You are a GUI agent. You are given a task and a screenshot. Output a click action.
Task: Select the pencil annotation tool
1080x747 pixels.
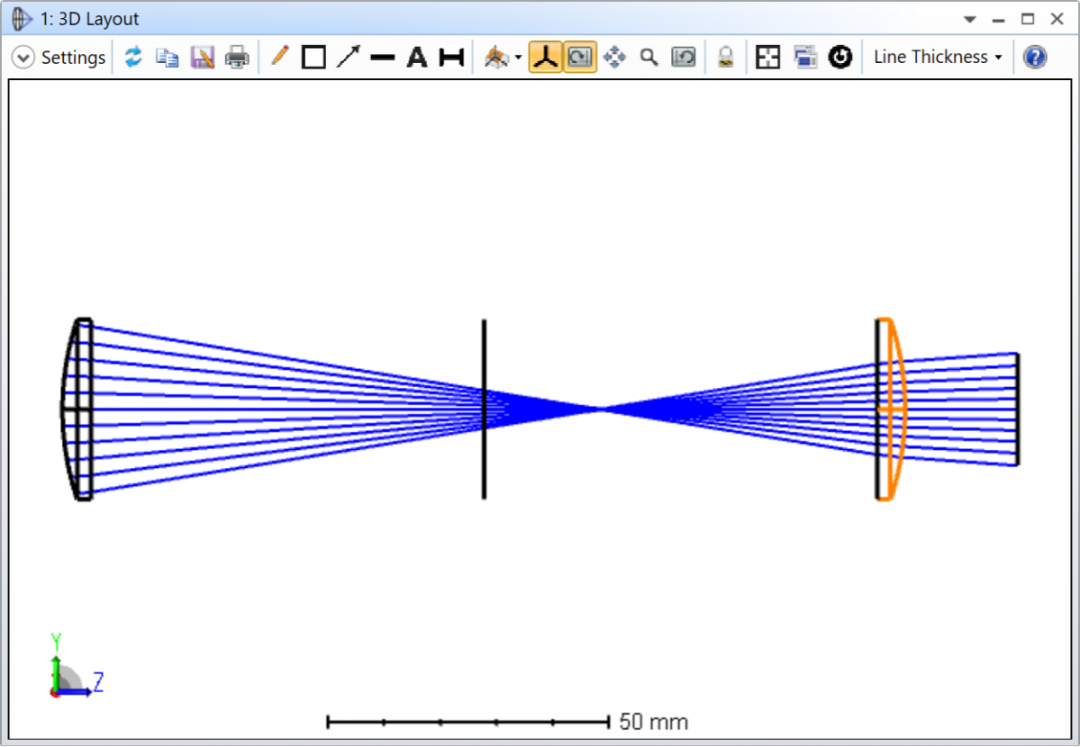279,57
